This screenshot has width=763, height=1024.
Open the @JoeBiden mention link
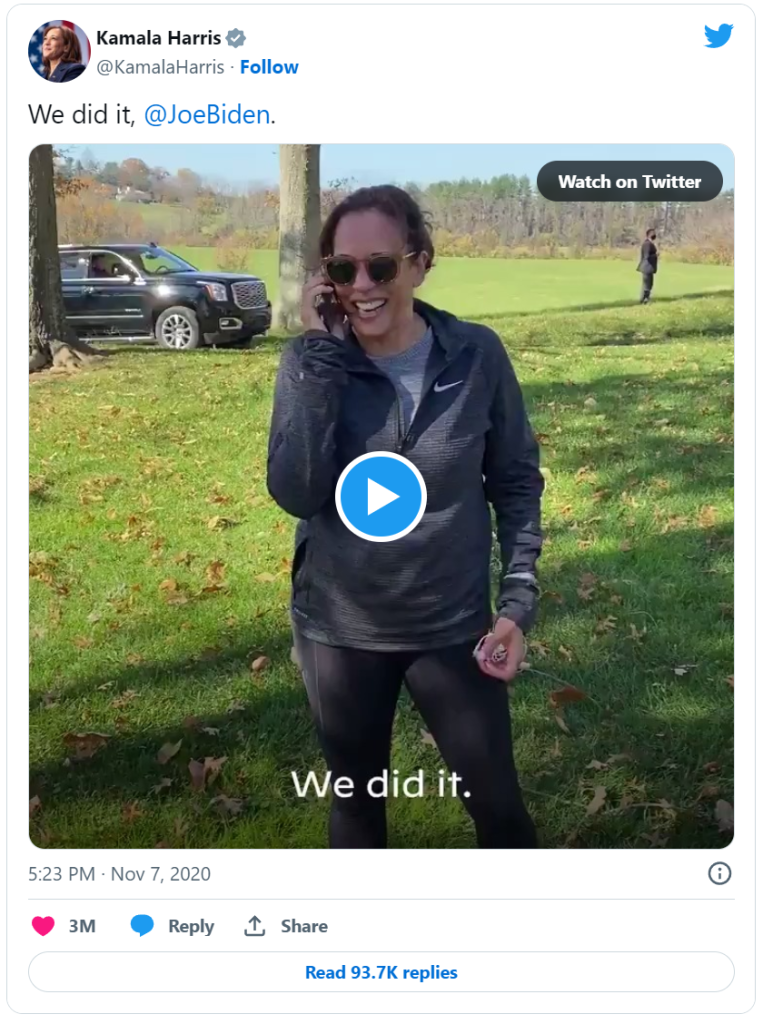(x=207, y=115)
